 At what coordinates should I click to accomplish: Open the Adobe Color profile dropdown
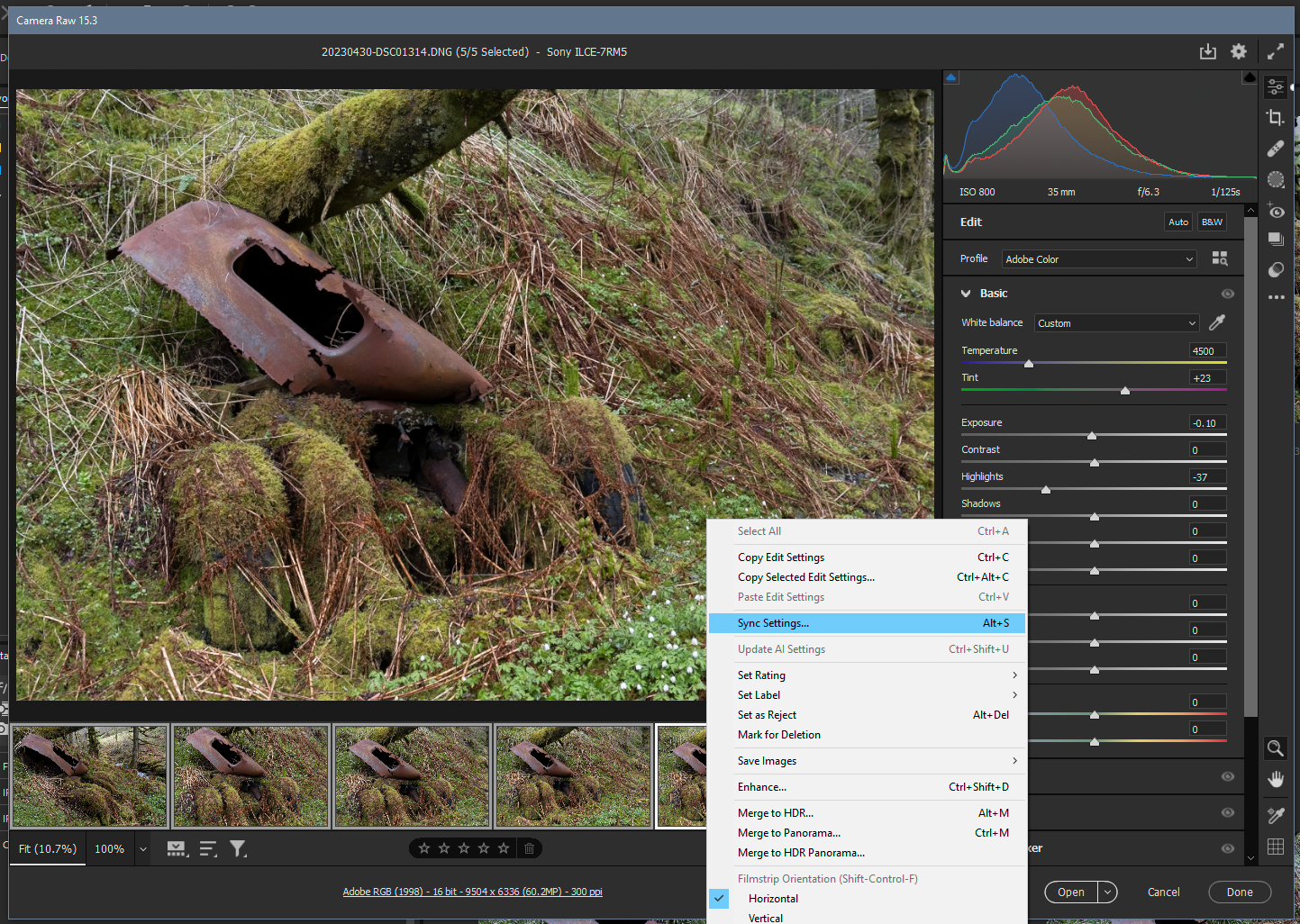pyautogui.click(x=1098, y=258)
